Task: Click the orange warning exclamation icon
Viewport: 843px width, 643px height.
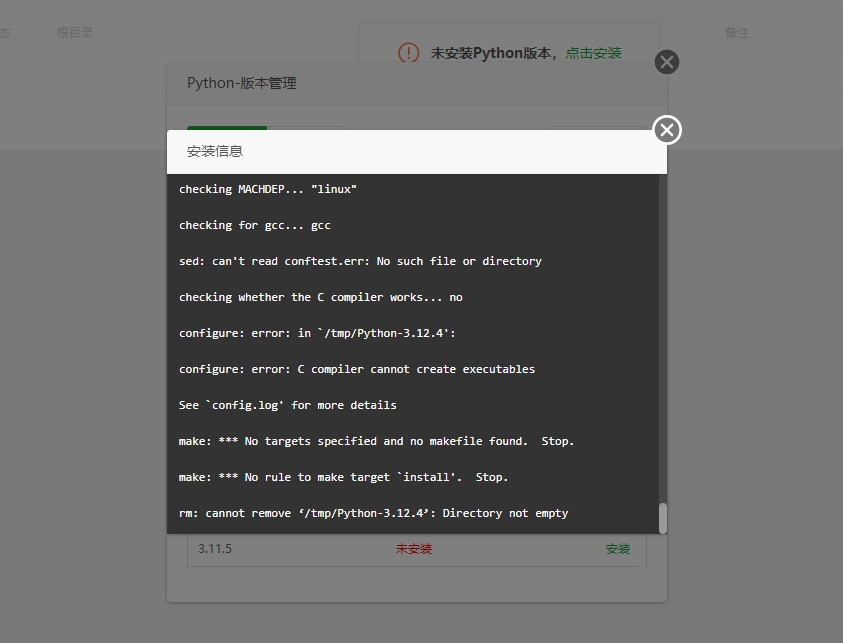Action: [x=409, y=53]
